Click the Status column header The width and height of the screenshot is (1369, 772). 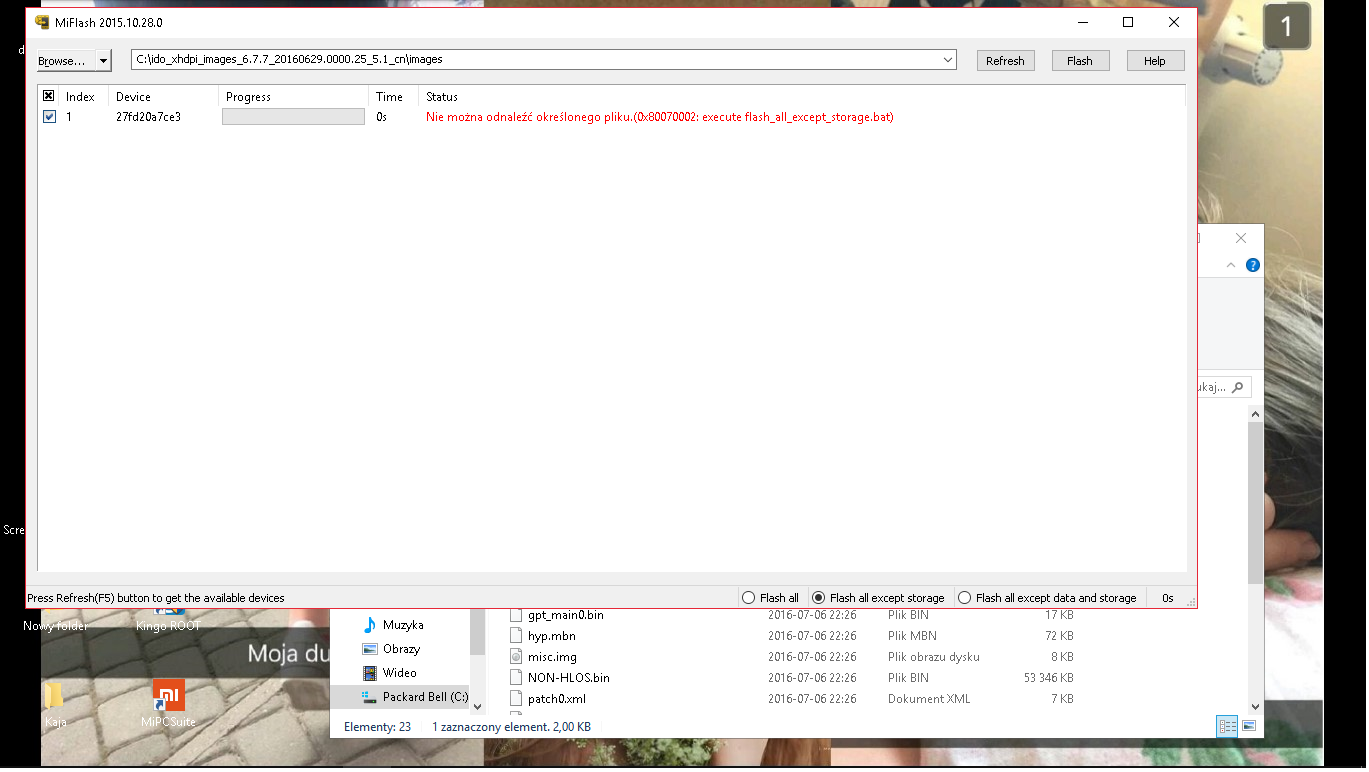[442, 97]
